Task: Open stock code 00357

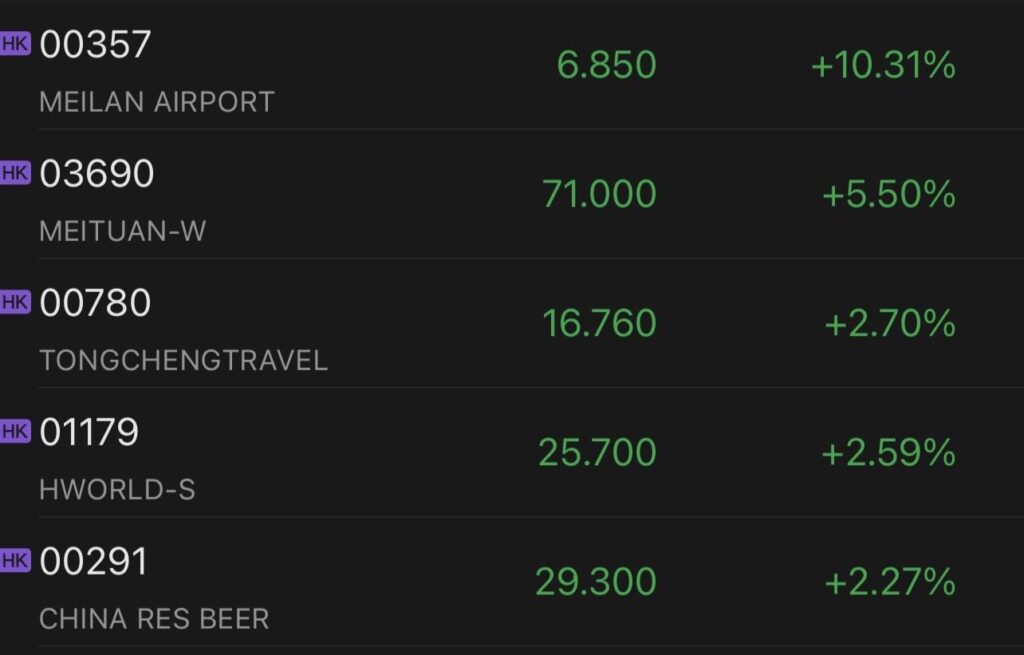Action: (x=95, y=44)
